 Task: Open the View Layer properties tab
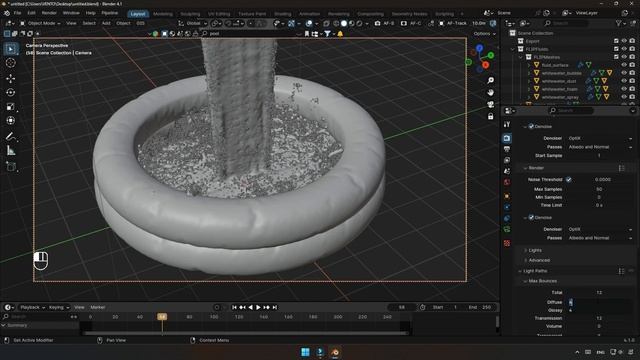[x=507, y=160]
